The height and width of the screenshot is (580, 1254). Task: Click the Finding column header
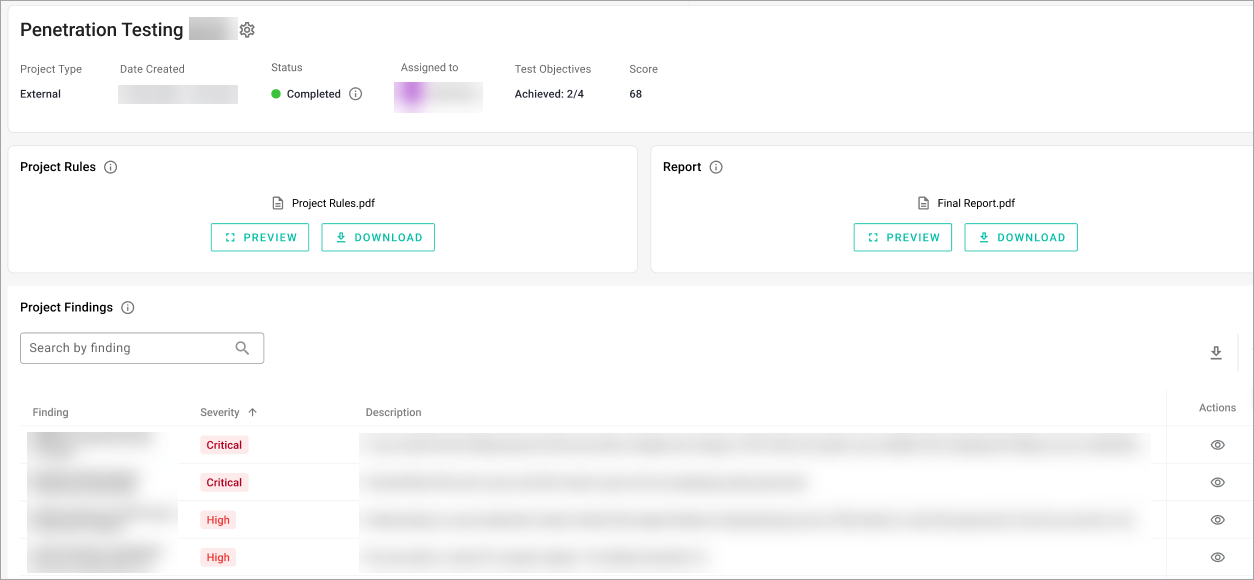click(x=50, y=411)
